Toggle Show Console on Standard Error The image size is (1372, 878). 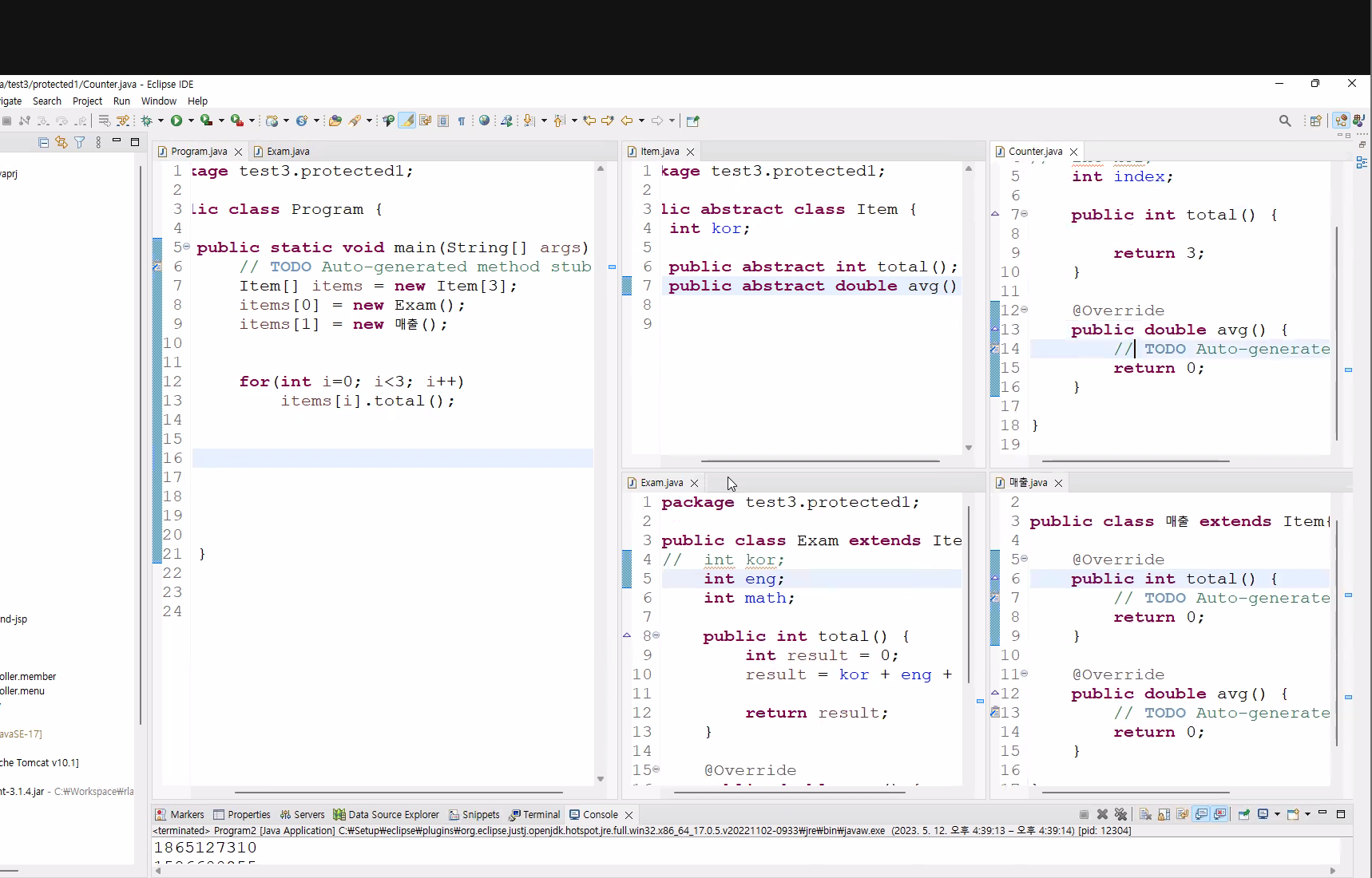tap(1219, 814)
